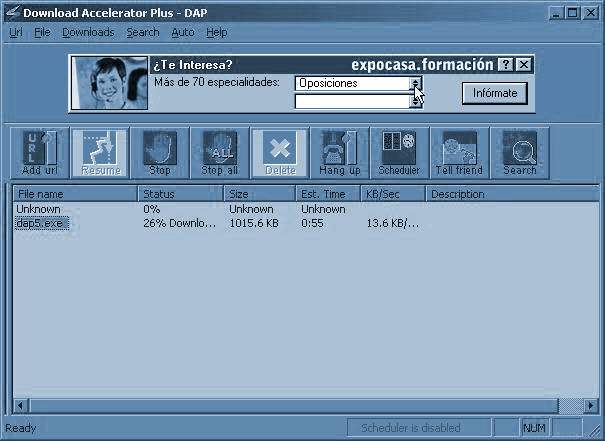This screenshot has height=441, width=605.
Task: Stop all downloads with Stop all
Action: (220, 153)
